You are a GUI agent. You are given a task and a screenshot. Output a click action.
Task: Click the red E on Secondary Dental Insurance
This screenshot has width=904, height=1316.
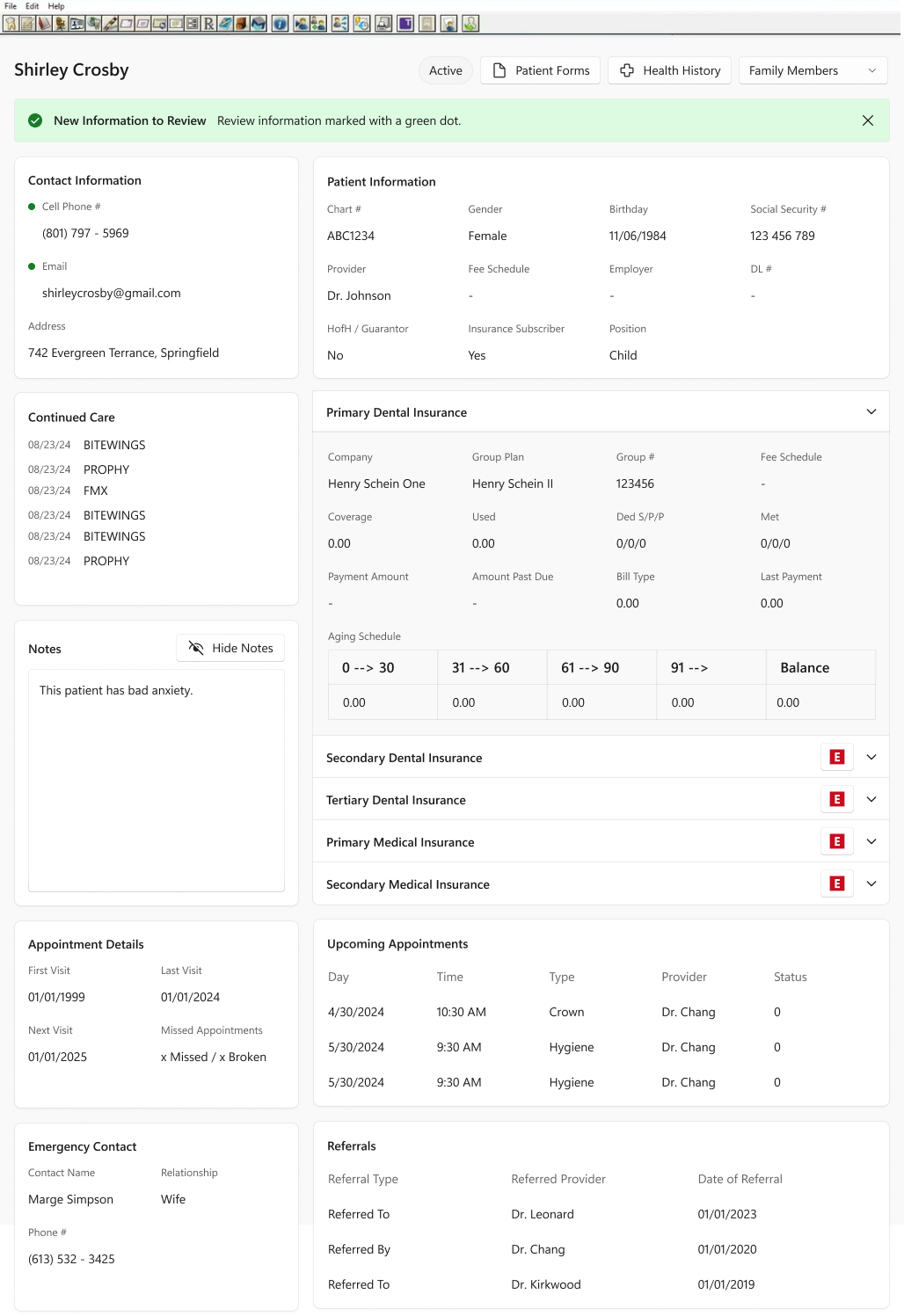(837, 757)
